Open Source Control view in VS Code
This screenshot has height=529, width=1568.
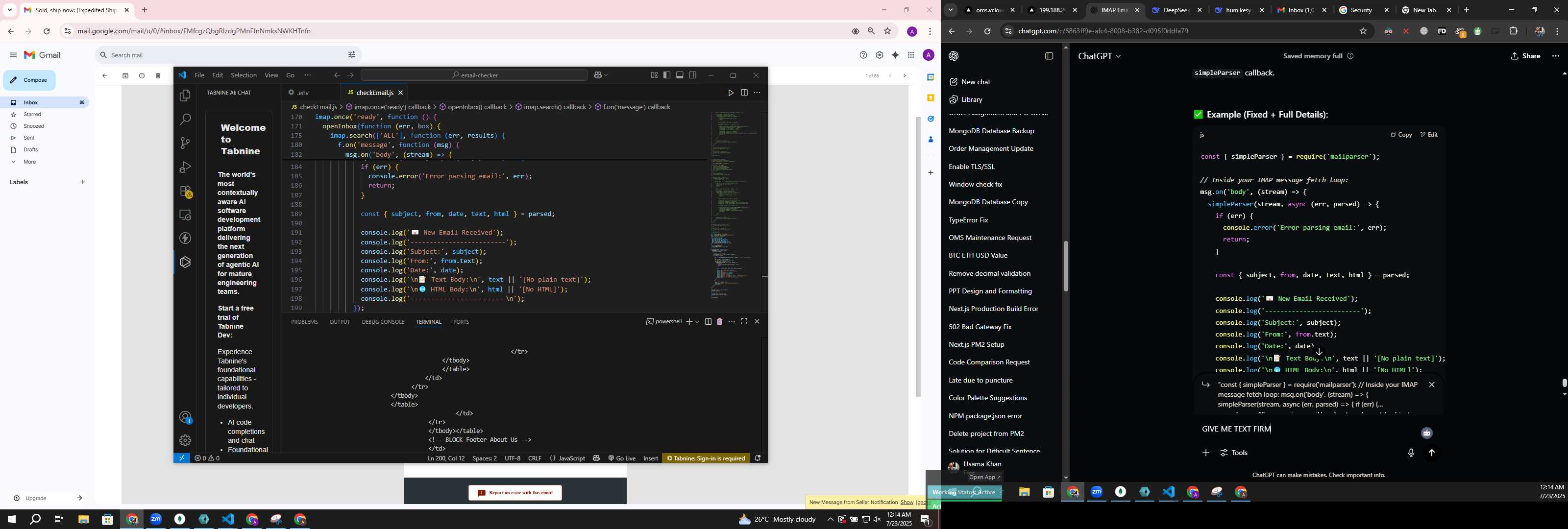185,143
